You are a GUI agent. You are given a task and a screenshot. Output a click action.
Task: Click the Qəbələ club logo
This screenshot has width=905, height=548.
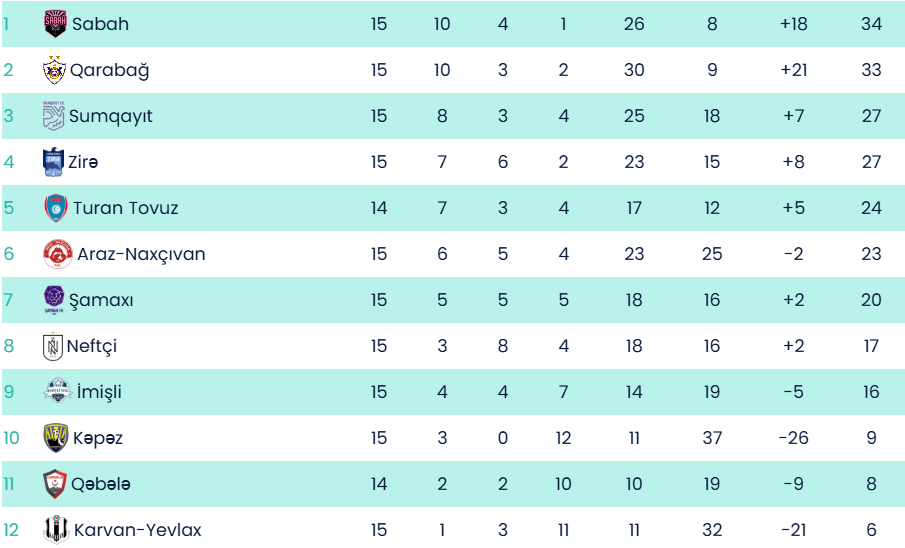pyautogui.click(x=54, y=484)
